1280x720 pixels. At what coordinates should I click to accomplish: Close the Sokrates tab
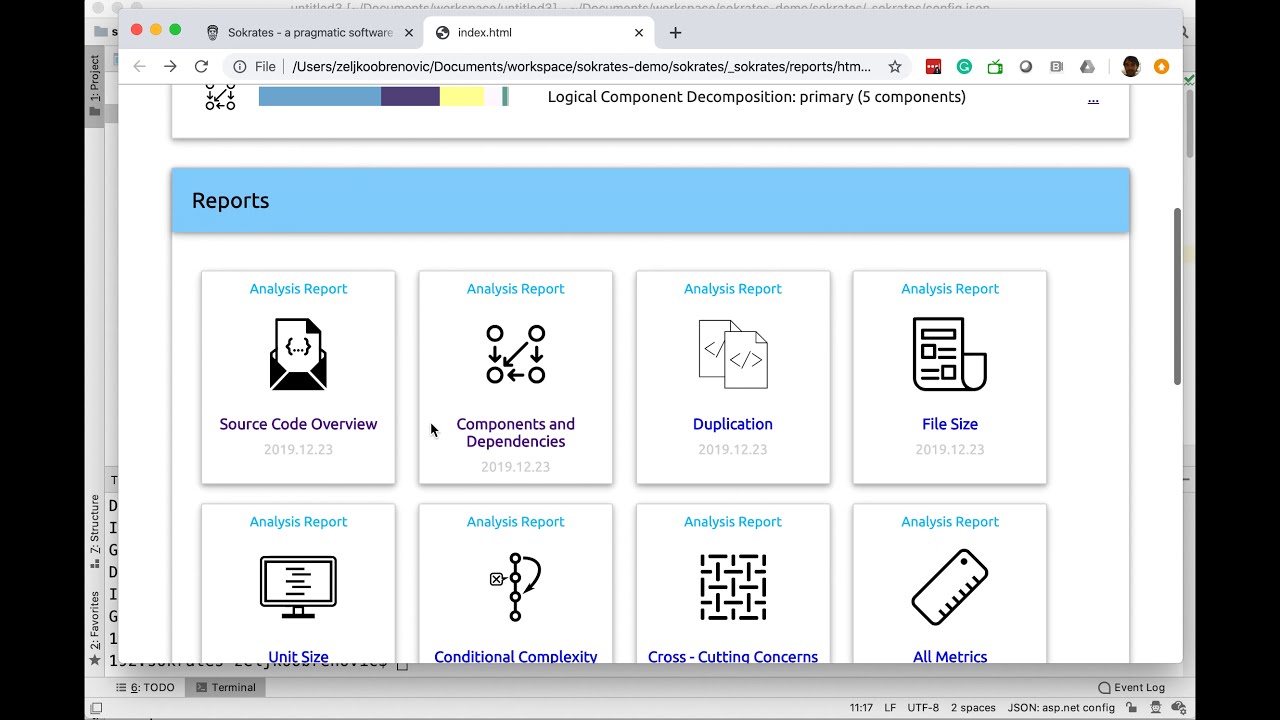click(409, 33)
